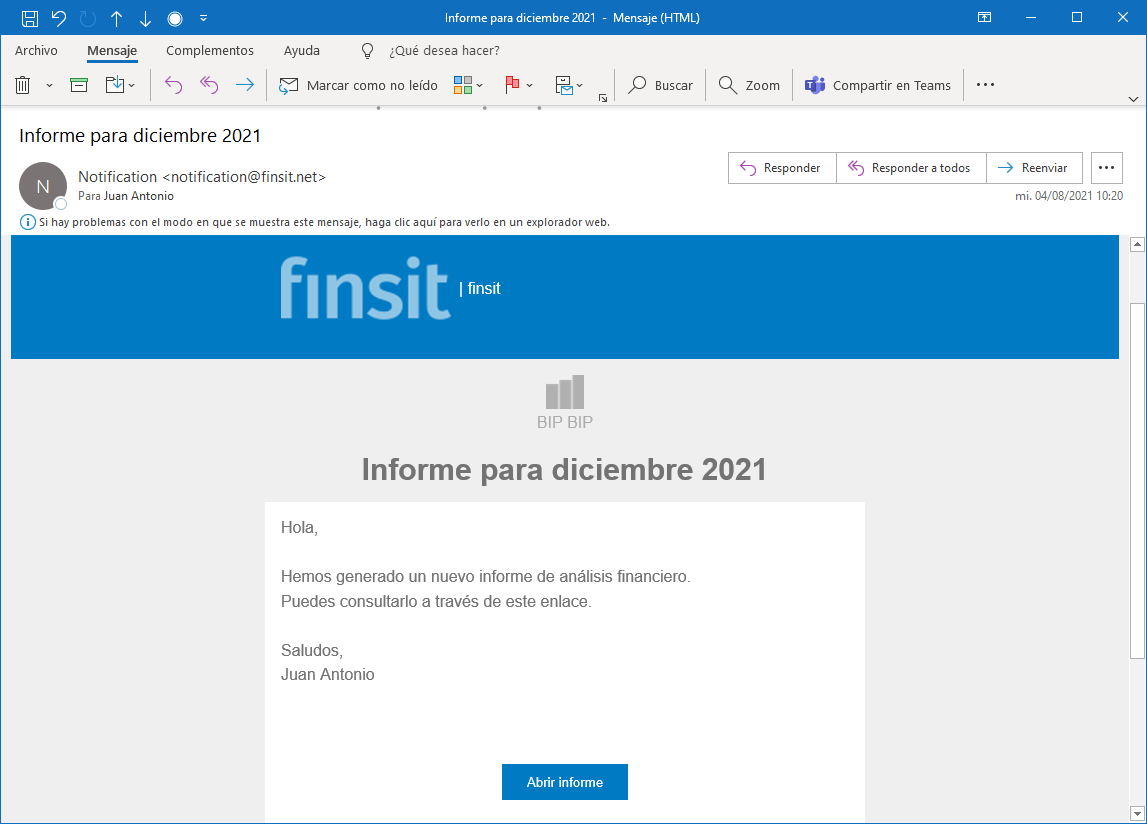Delete the message with trash icon
1147x824 pixels.
(x=23, y=85)
